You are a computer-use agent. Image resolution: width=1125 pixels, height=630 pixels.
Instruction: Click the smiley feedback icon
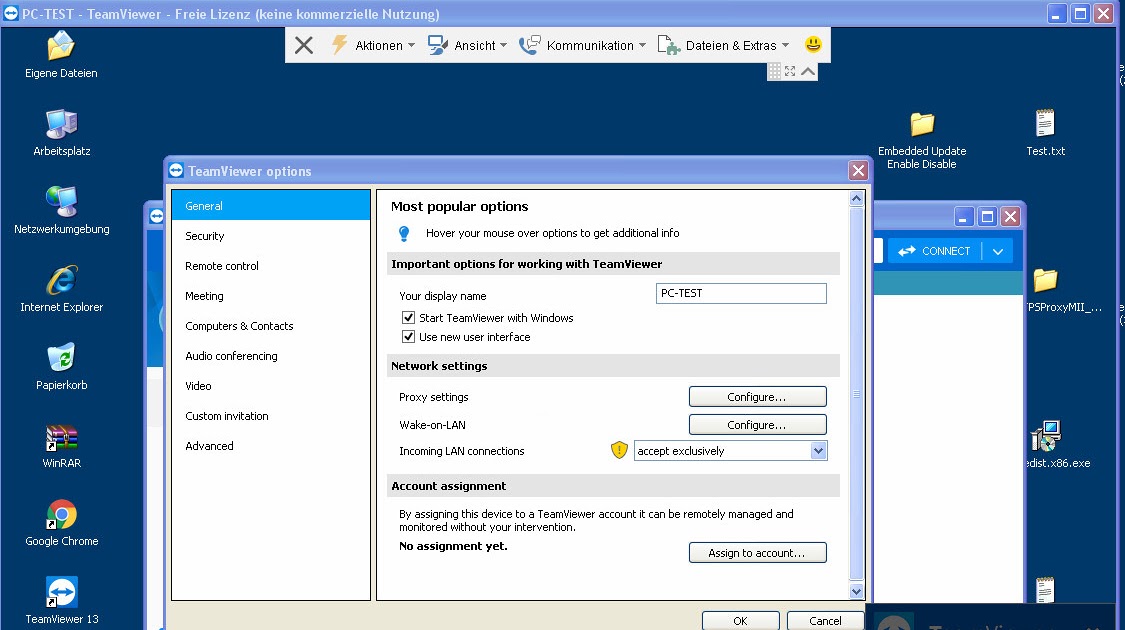[813, 44]
